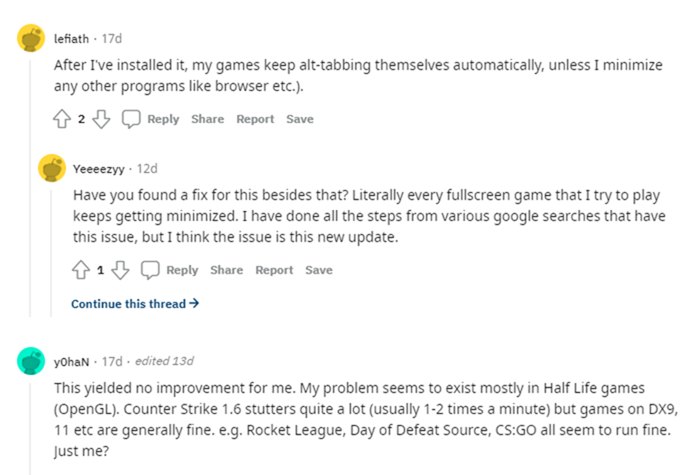The image size is (689, 475).
Task: Open lefiath's yellow avatar
Action: pos(31,38)
